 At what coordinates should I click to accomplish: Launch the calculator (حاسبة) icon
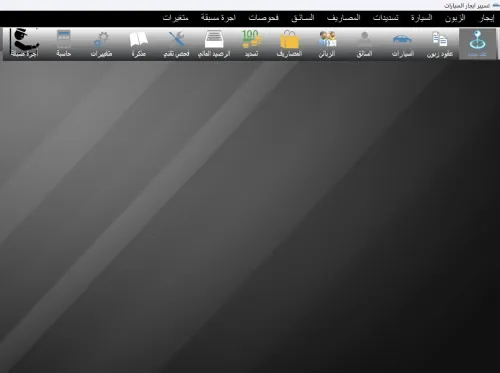click(x=64, y=44)
